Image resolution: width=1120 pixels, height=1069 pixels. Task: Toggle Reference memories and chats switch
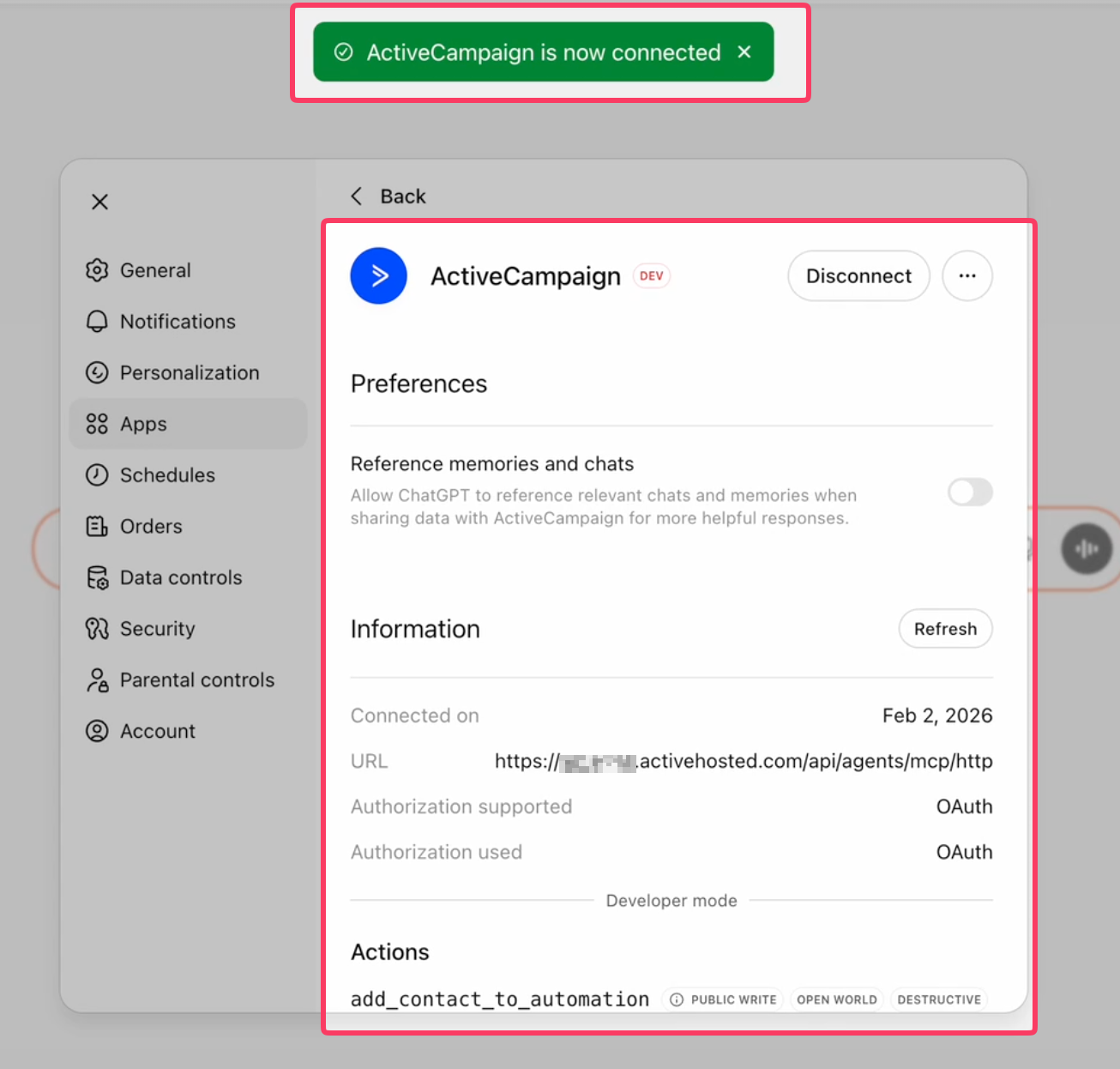coord(970,492)
